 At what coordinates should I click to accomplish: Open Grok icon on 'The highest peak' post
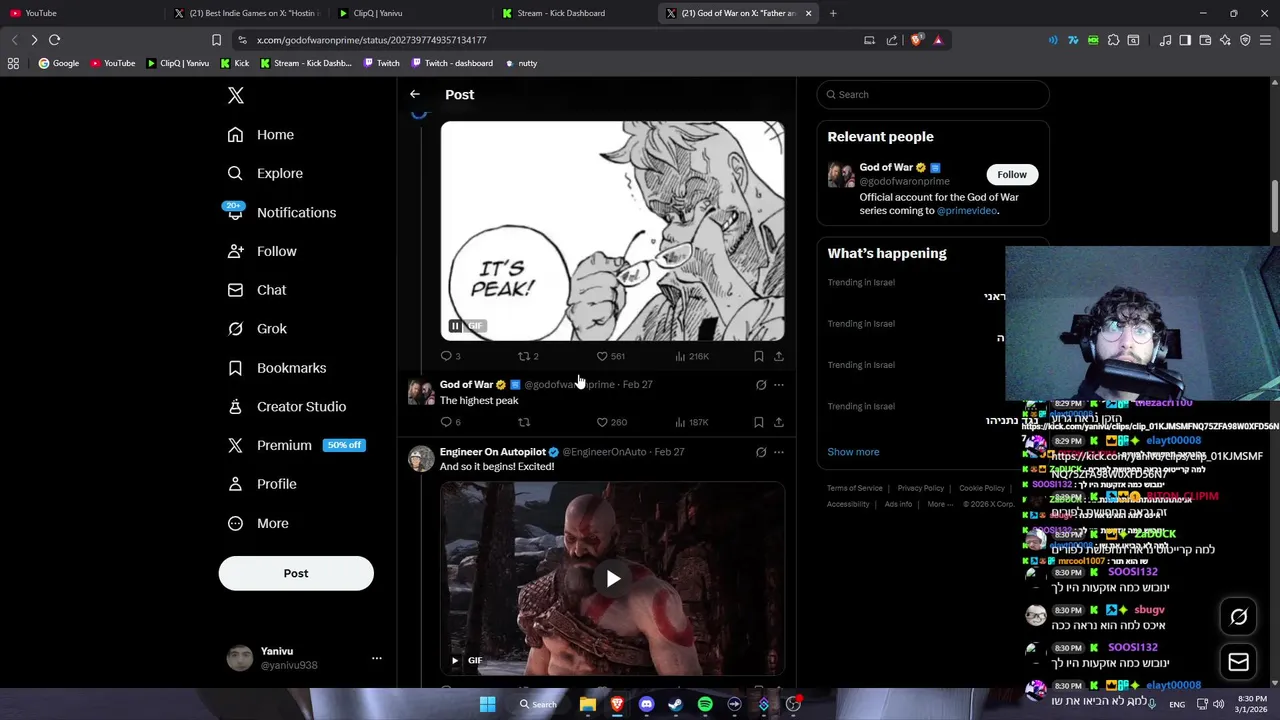[x=761, y=385]
